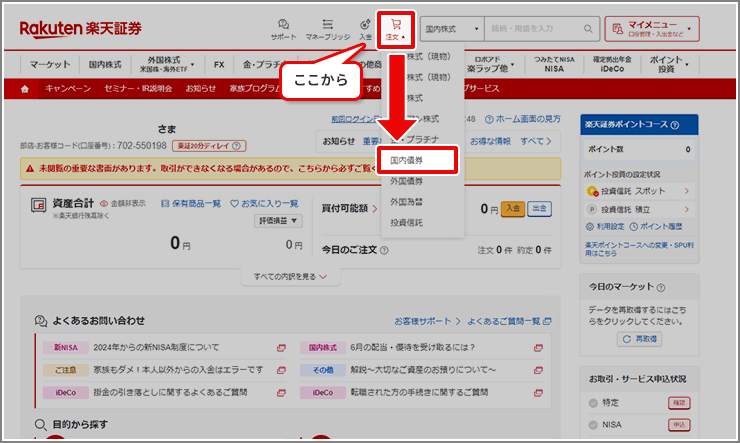Expand すべての内訳を見る
This screenshot has height=443, width=740.
pos(290,276)
